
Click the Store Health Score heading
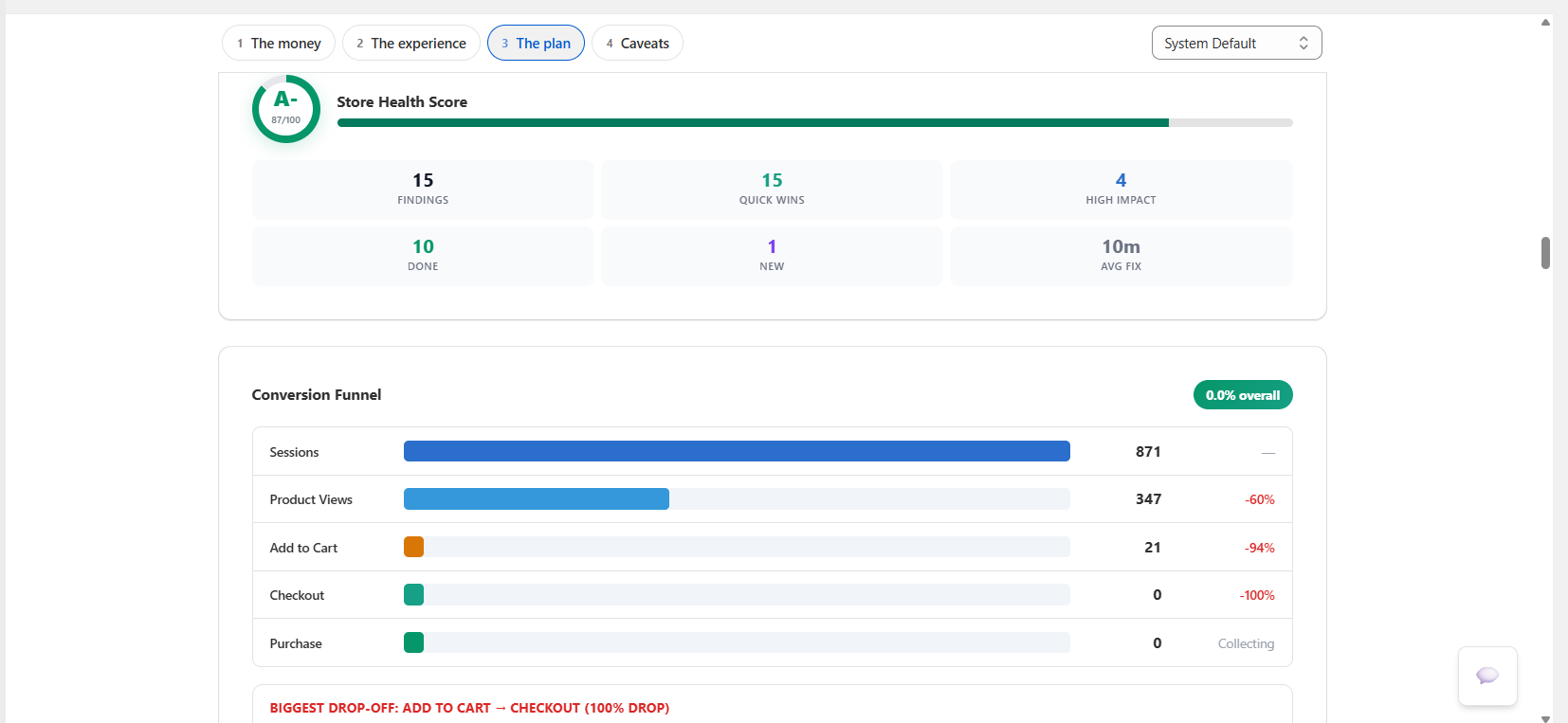click(402, 101)
